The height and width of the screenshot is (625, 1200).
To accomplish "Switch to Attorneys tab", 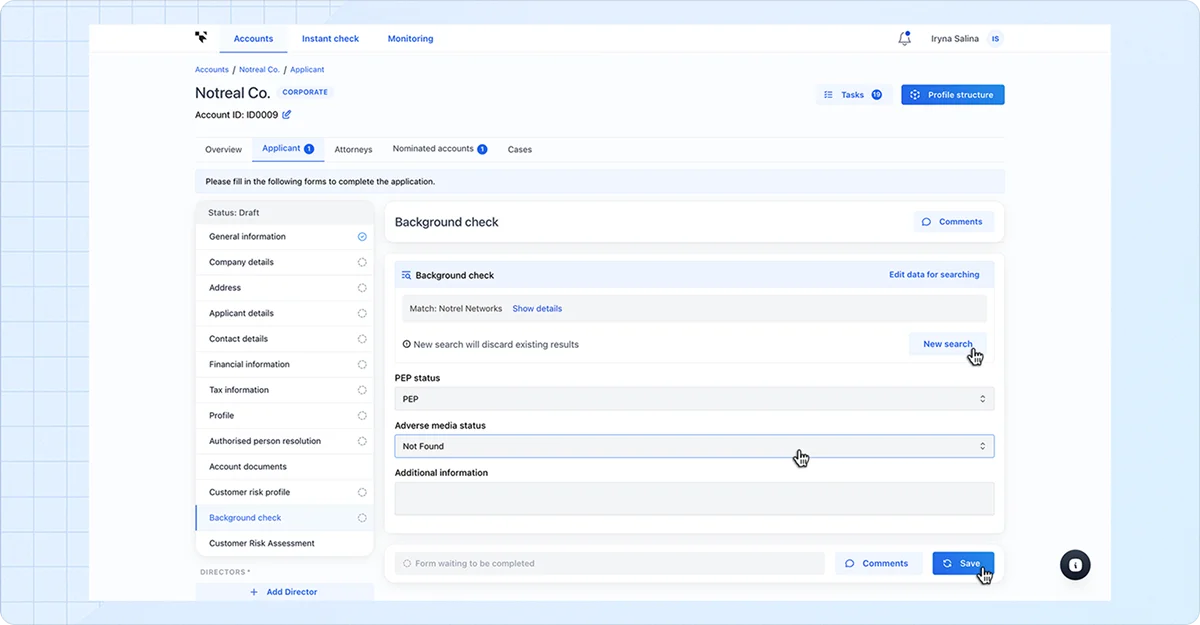I will pyautogui.click(x=353, y=150).
